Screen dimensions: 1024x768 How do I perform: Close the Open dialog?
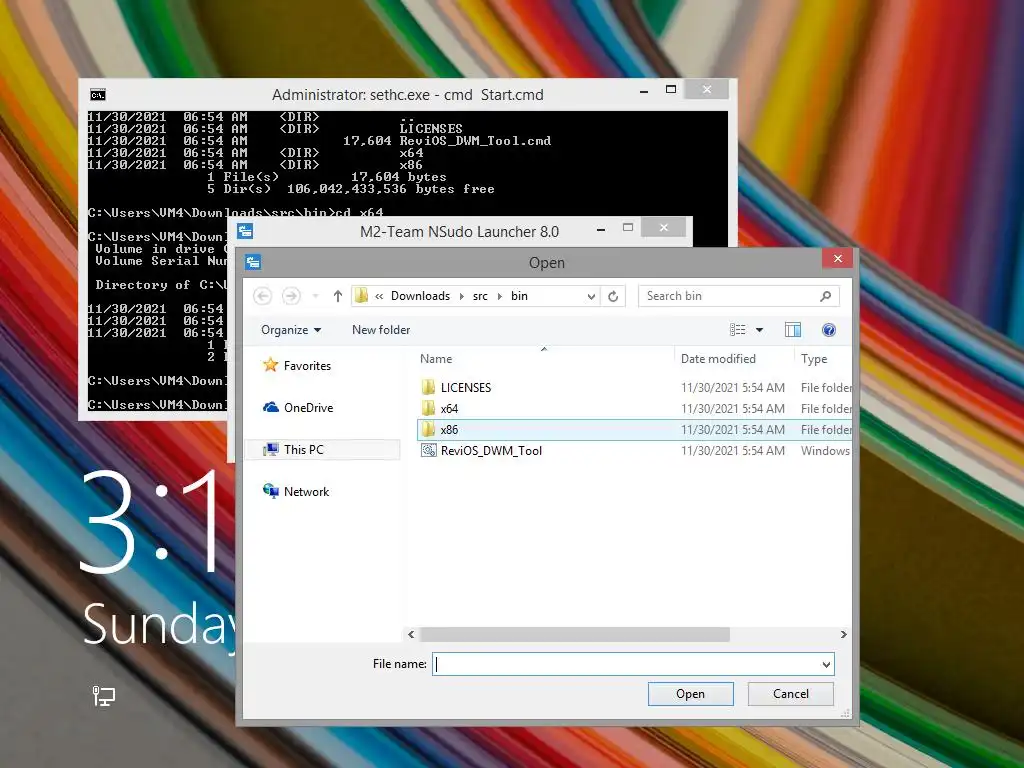coord(838,259)
